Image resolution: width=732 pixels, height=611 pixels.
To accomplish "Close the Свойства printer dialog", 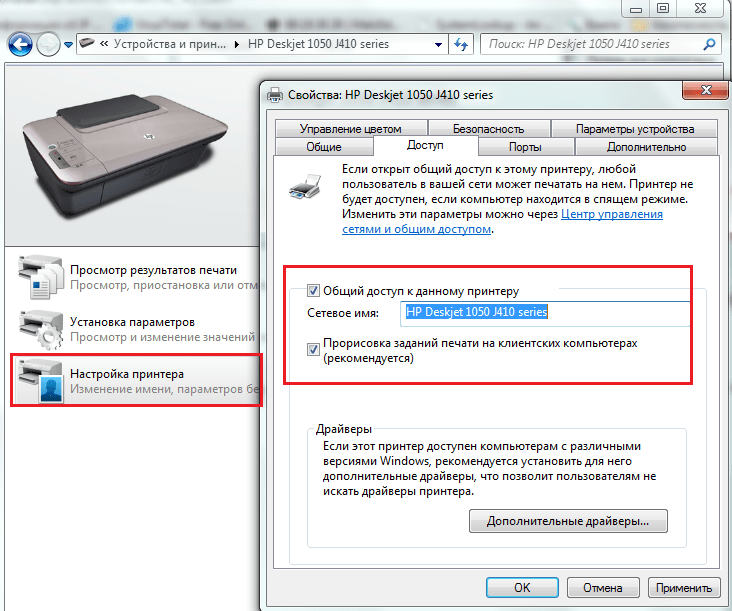I will pyautogui.click(x=705, y=90).
